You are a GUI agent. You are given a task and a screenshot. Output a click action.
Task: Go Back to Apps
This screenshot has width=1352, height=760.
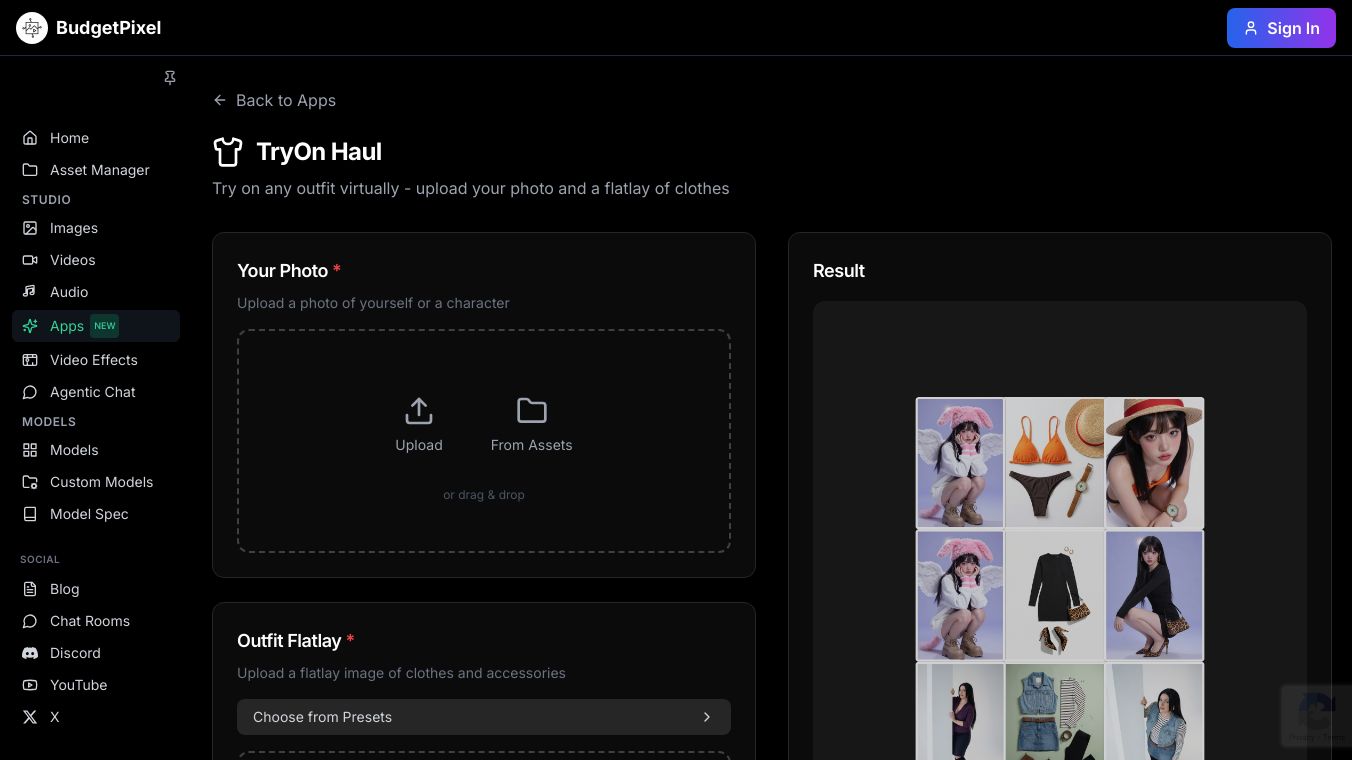tap(274, 100)
